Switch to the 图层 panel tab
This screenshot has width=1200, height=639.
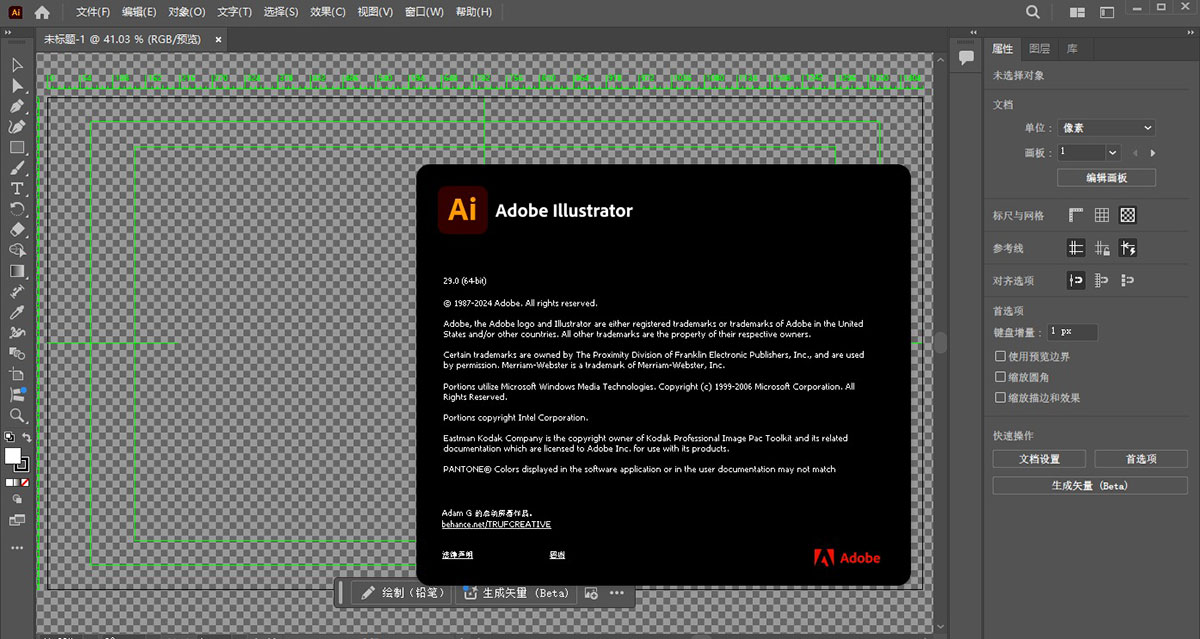pyautogui.click(x=1039, y=48)
